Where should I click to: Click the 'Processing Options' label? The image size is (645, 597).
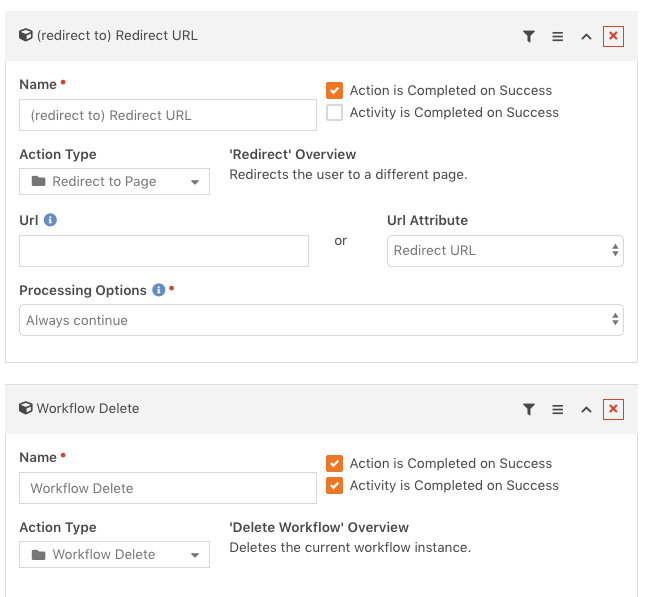[x=83, y=290]
